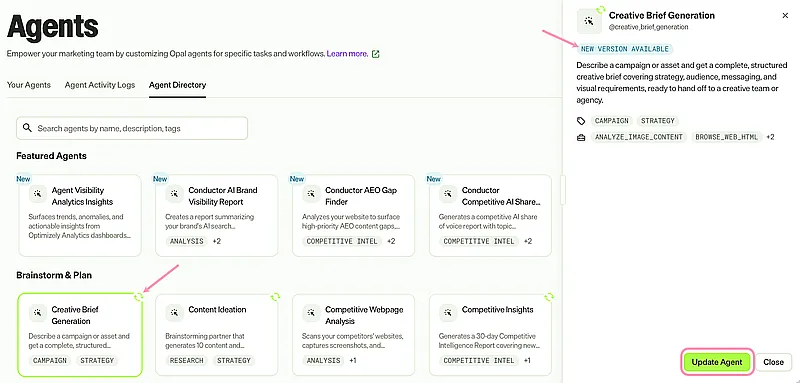Close the Creative Brief Generation detail panel with X

[x=785, y=16]
